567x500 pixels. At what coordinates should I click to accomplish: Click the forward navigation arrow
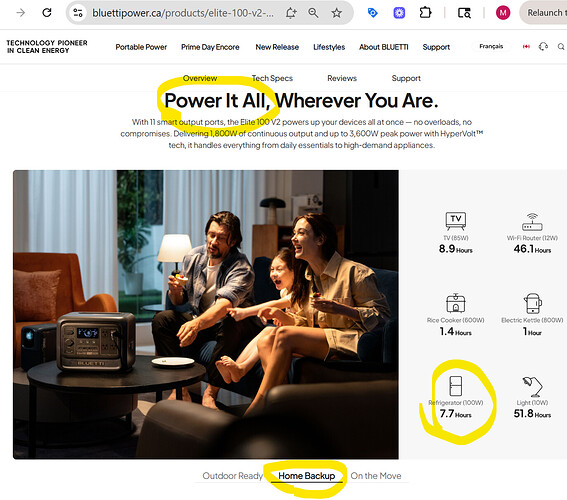(x=21, y=13)
